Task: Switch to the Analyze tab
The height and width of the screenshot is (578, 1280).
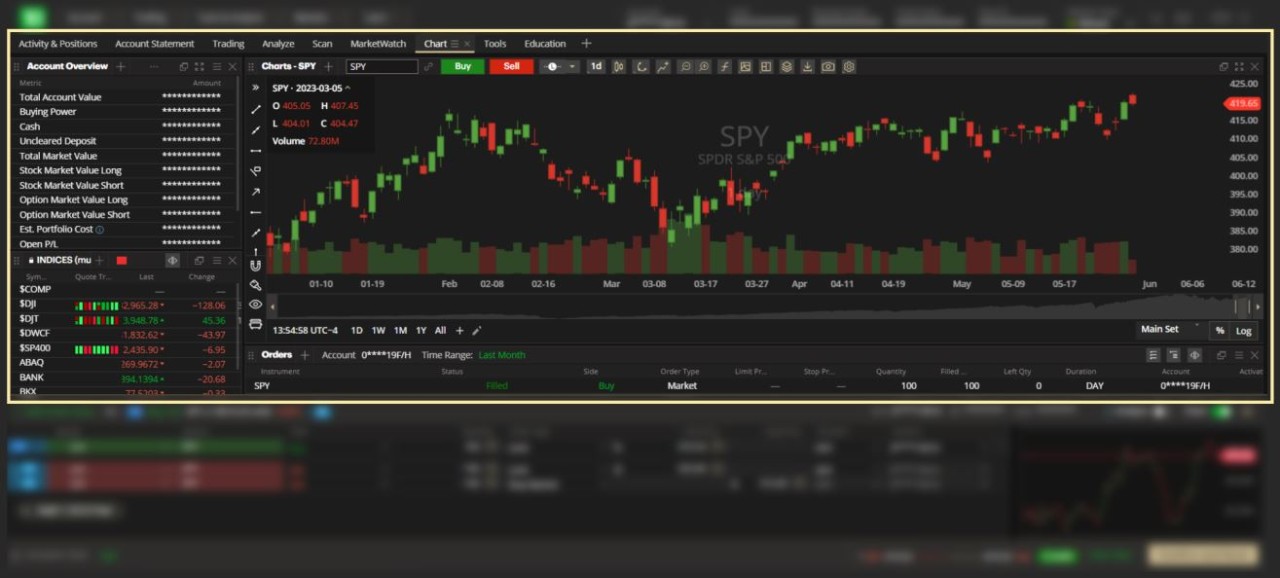Action: [278, 44]
